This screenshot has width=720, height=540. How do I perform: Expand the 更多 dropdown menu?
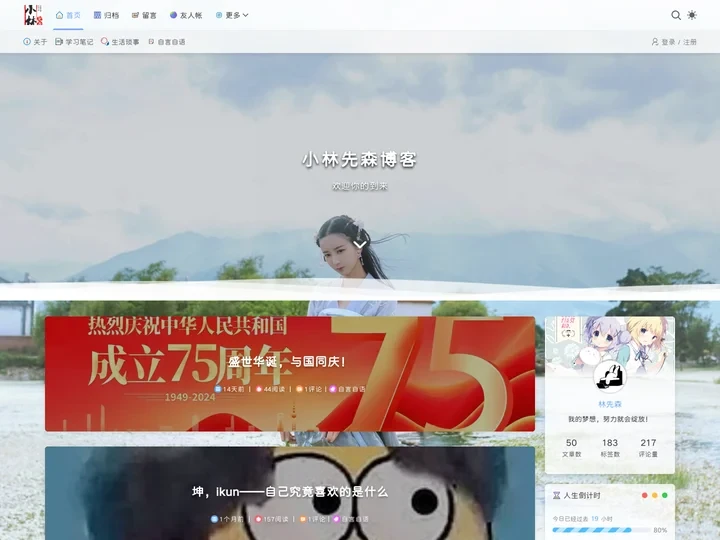232,15
